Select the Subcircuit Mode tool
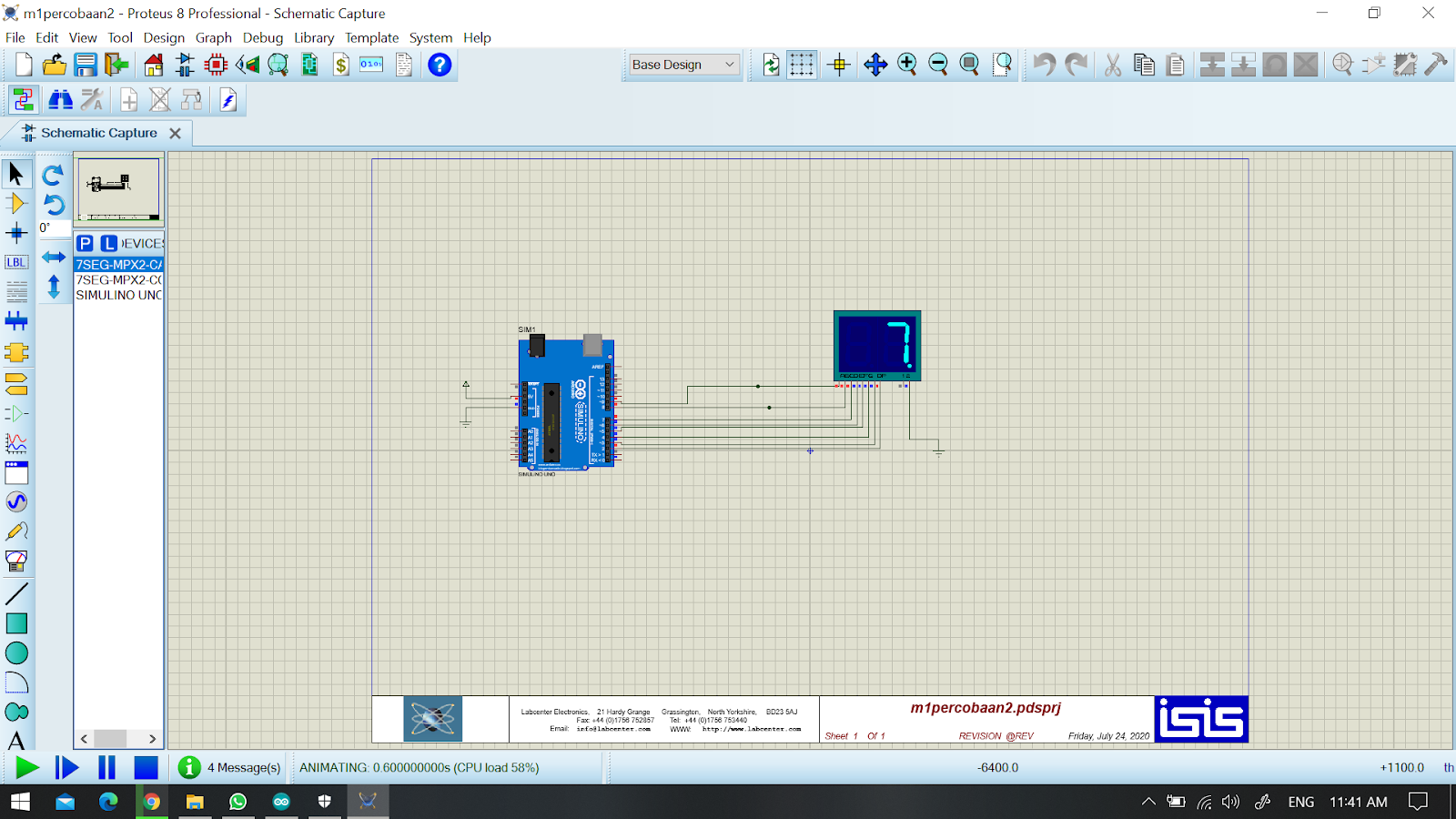The image size is (1456, 819). pos(16,352)
